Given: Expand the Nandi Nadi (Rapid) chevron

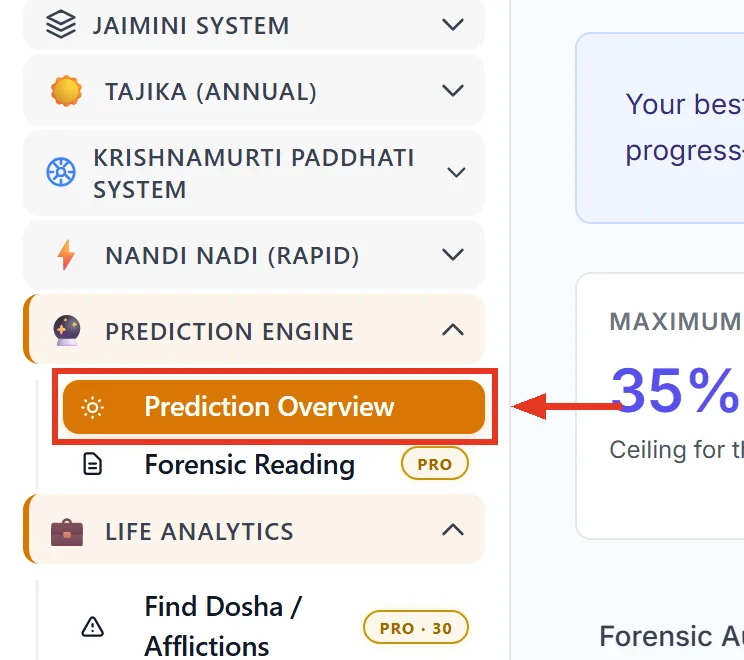Looking at the screenshot, I should tap(453, 255).
